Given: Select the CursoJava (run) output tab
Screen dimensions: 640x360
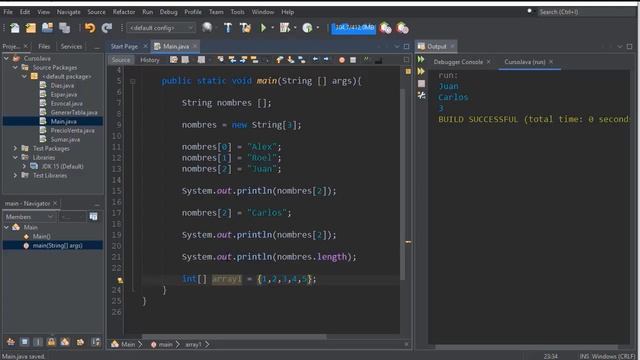Looking at the screenshot, I should (525, 62).
